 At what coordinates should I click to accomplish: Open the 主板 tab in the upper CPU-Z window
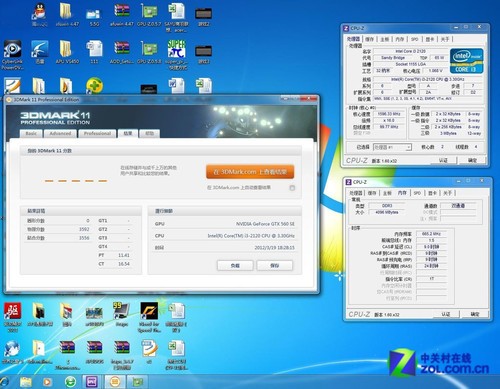(x=385, y=39)
